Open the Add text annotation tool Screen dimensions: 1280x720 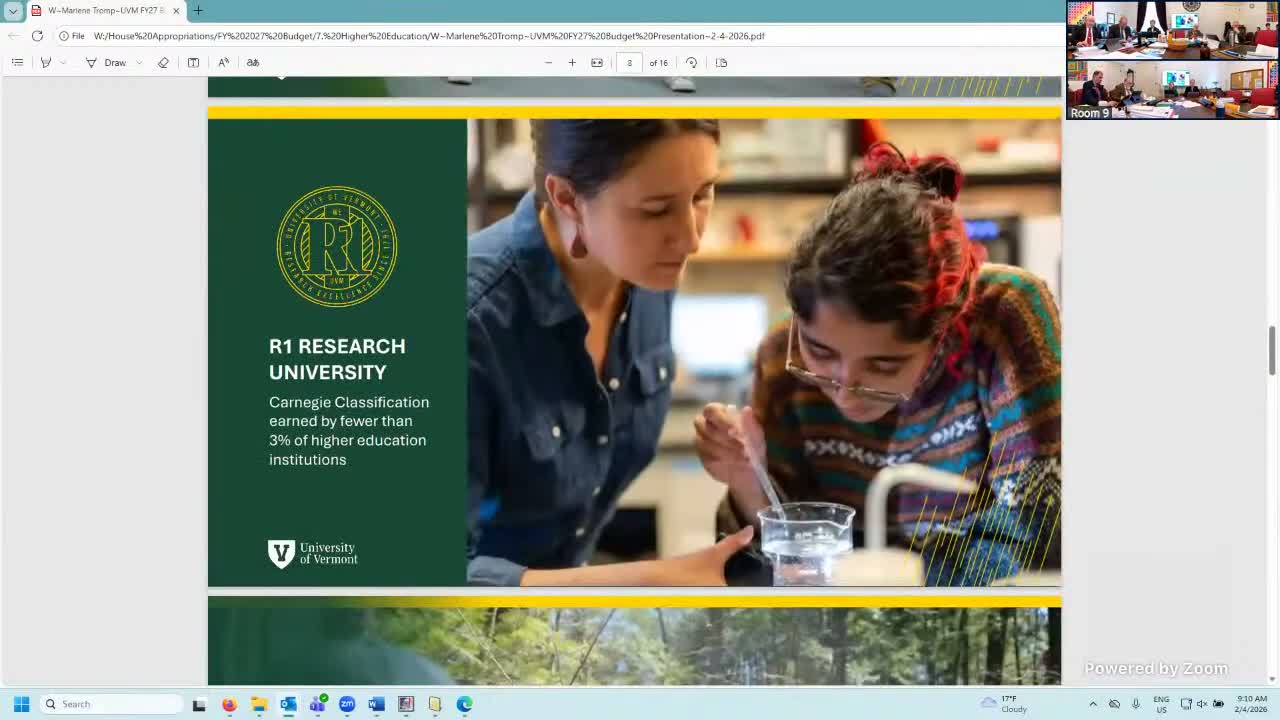(x=192, y=62)
